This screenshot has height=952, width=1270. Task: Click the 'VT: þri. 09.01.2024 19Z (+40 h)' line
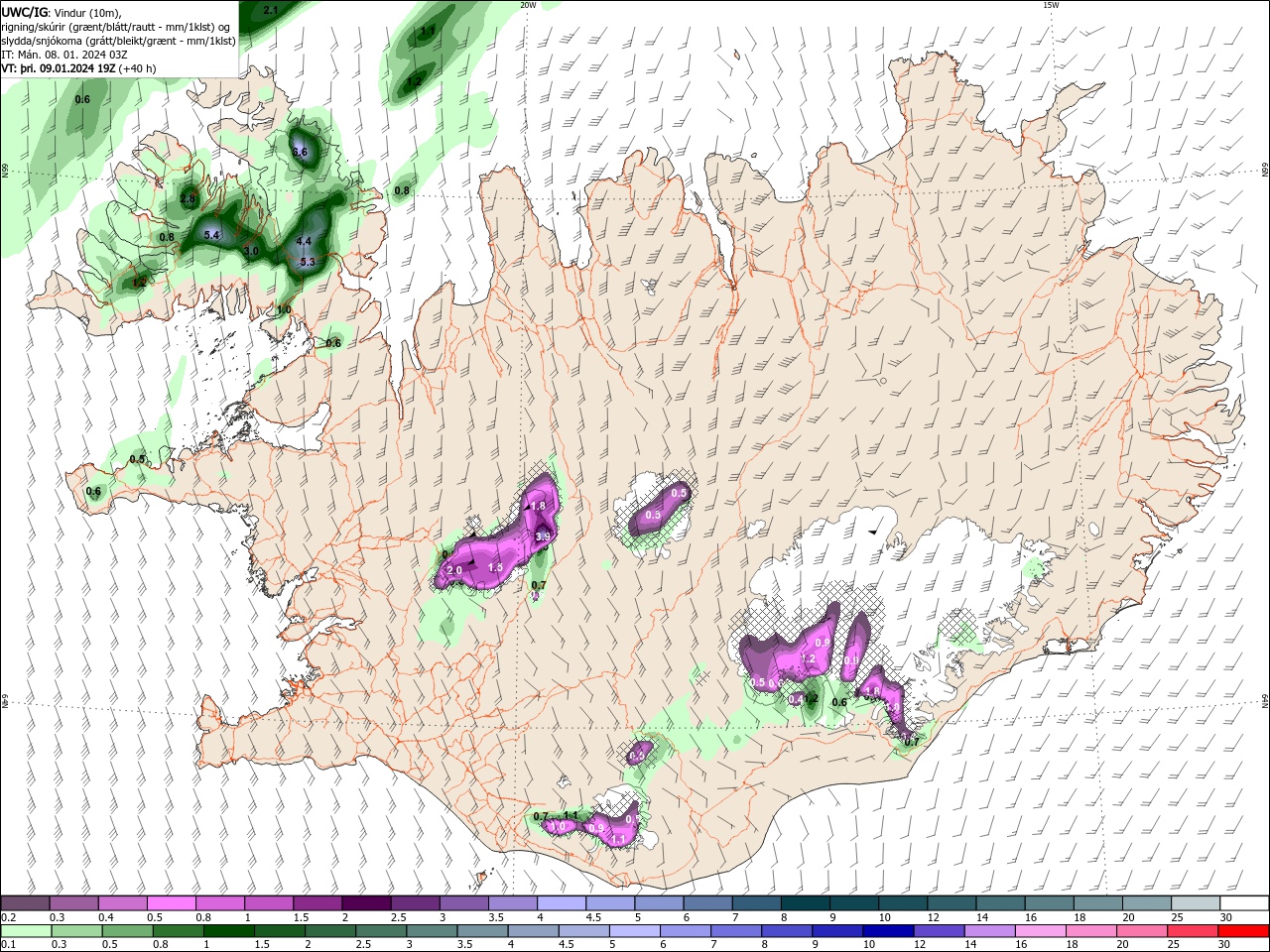click(x=78, y=68)
